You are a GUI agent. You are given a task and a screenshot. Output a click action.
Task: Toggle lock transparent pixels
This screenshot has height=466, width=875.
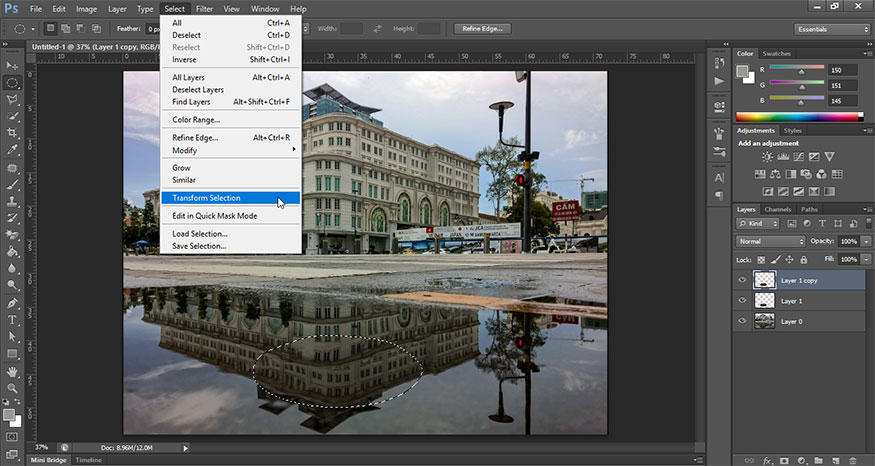pos(761,260)
